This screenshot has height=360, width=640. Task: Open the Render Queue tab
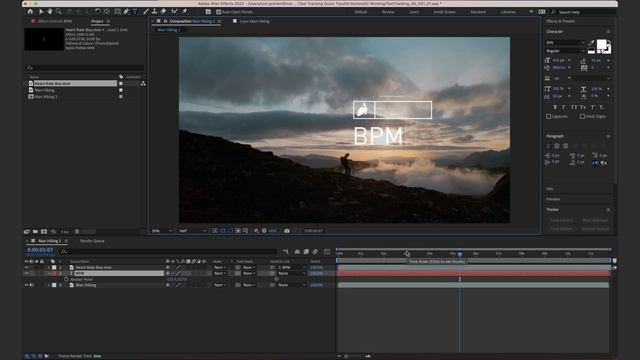[x=92, y=241]
